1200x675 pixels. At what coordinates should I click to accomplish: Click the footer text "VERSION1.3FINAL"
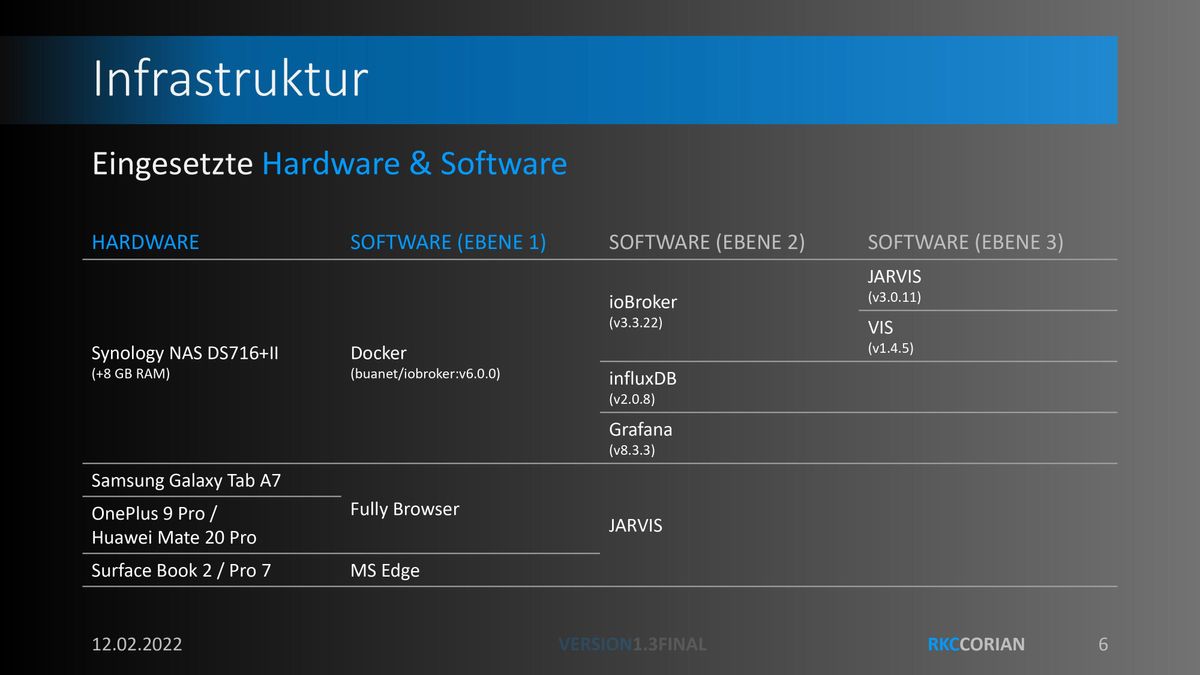point(633,645)
